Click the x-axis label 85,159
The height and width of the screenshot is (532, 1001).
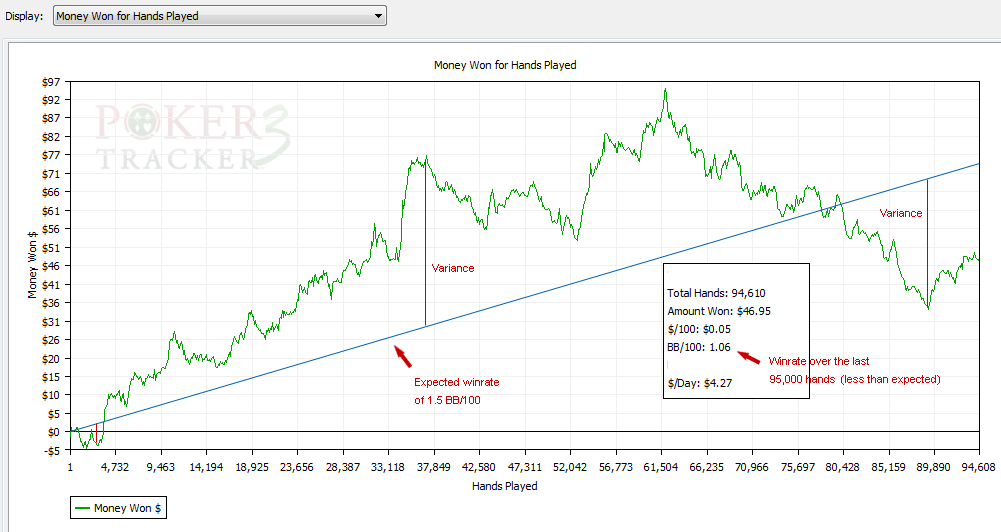coord(888,467)
